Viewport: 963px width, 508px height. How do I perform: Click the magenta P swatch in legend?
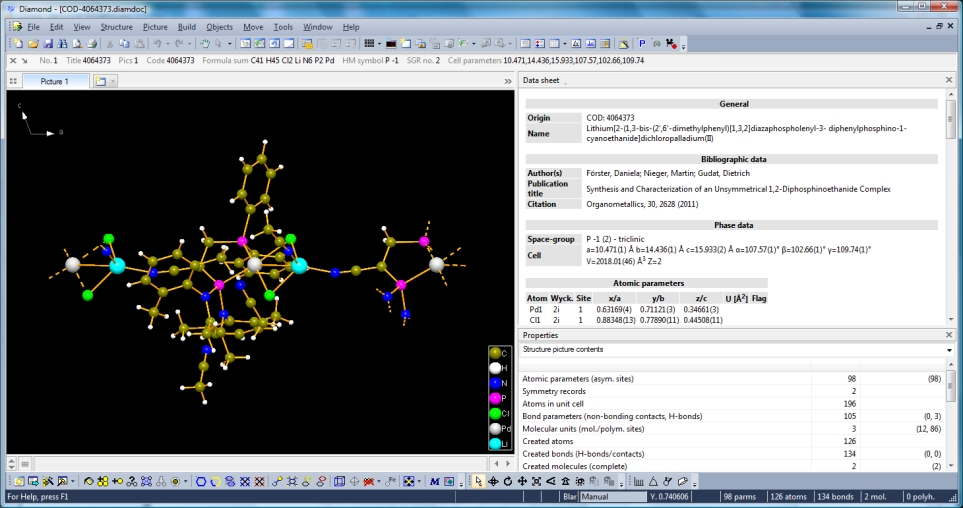(x=494, y=398)
